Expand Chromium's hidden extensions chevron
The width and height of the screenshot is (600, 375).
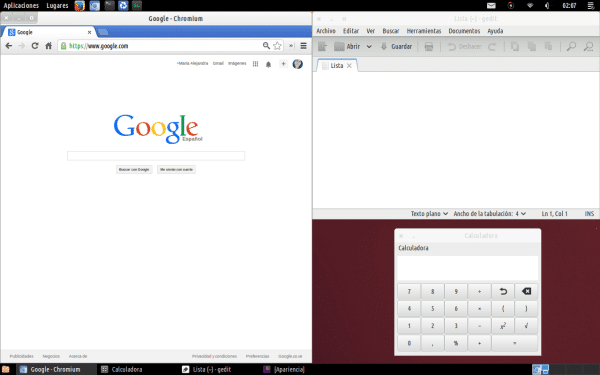click(291, 46)
